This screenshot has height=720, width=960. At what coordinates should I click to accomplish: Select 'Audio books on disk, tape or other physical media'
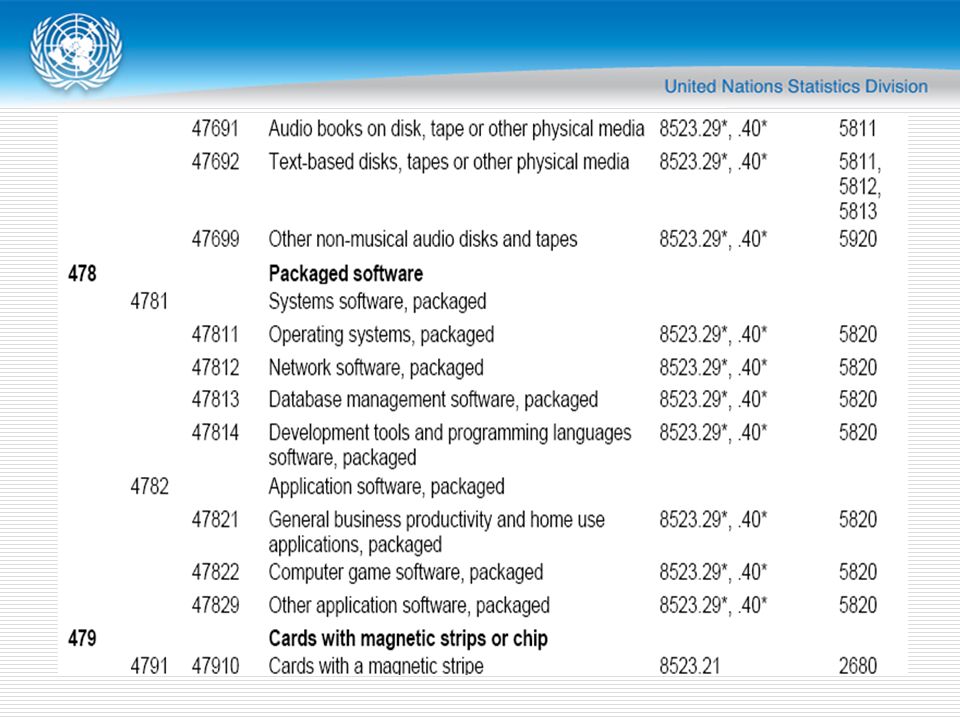(456, 129)
